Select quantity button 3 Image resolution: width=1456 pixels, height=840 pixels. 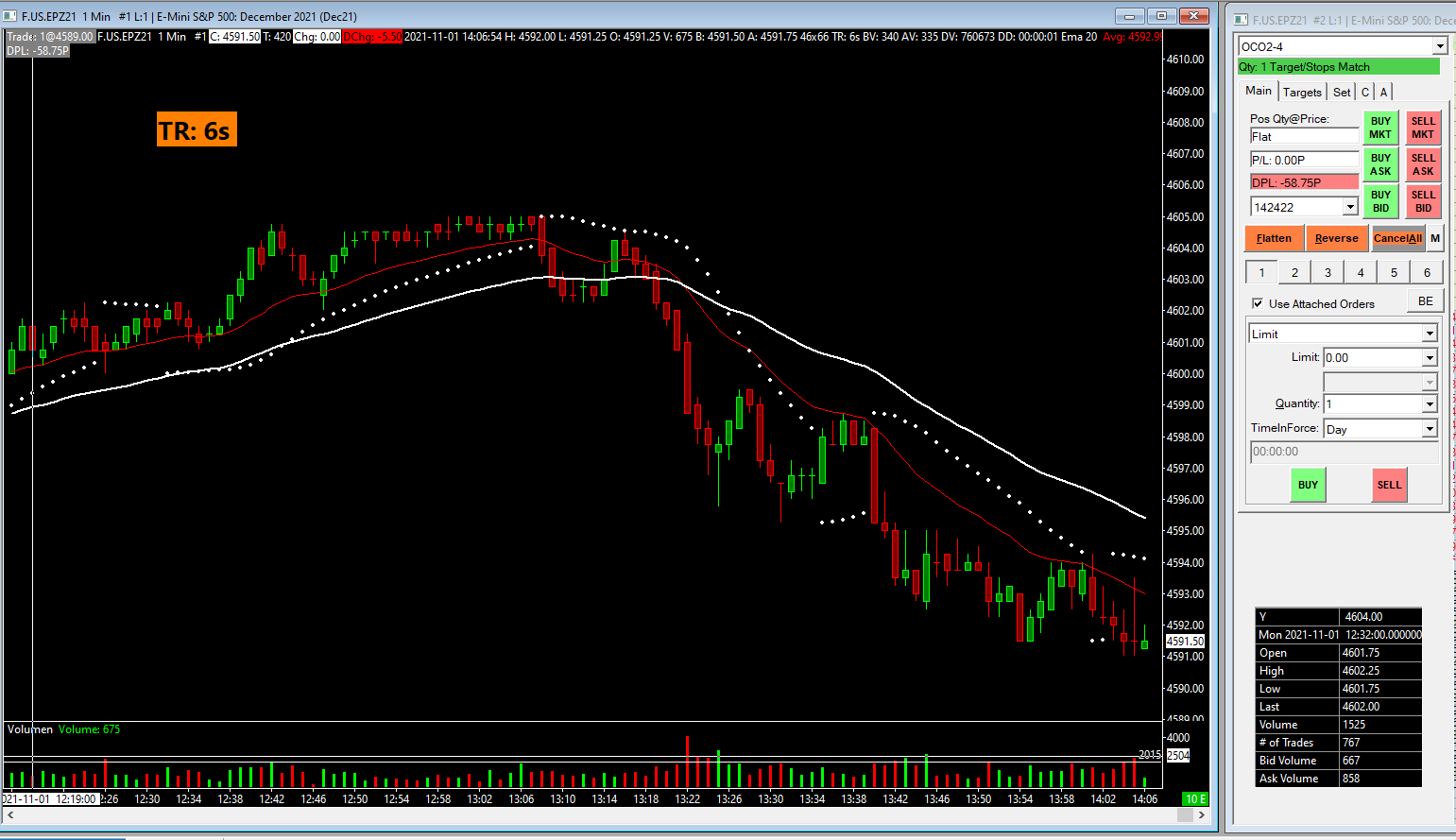[x=1328, y=272]
